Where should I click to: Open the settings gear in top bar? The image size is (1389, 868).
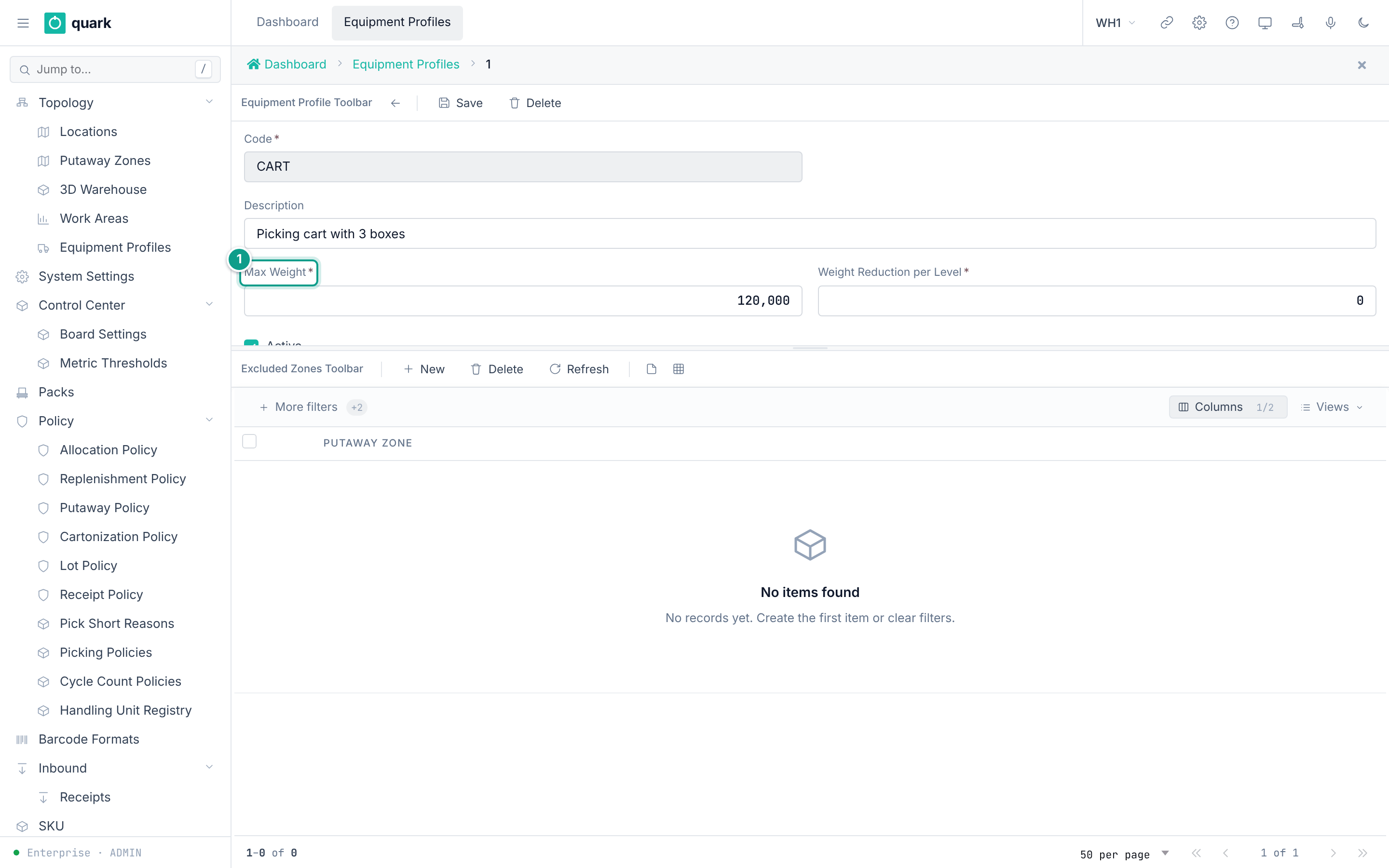pos(1199,23)
